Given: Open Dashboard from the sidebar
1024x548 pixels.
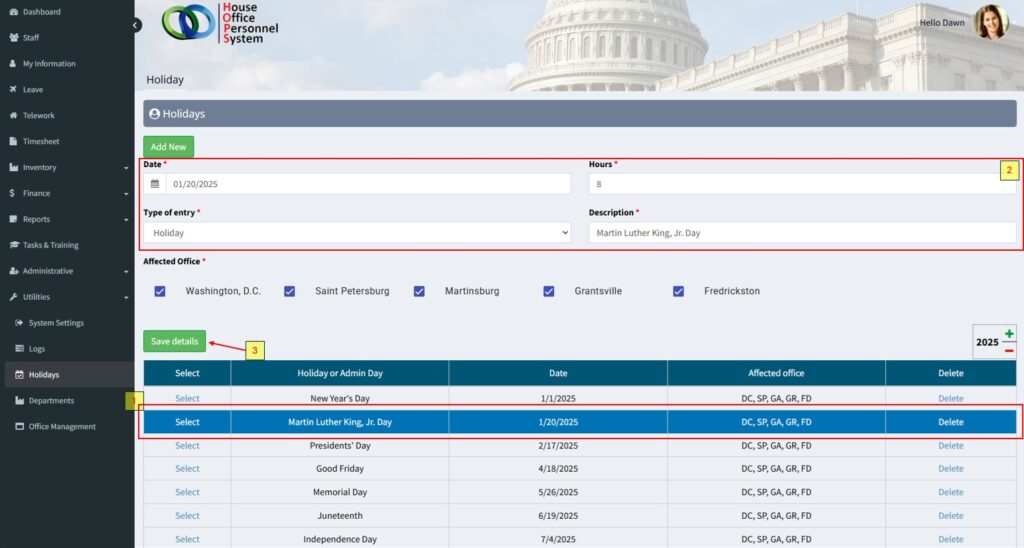Looking at the screenshot, I should point(41,12).
